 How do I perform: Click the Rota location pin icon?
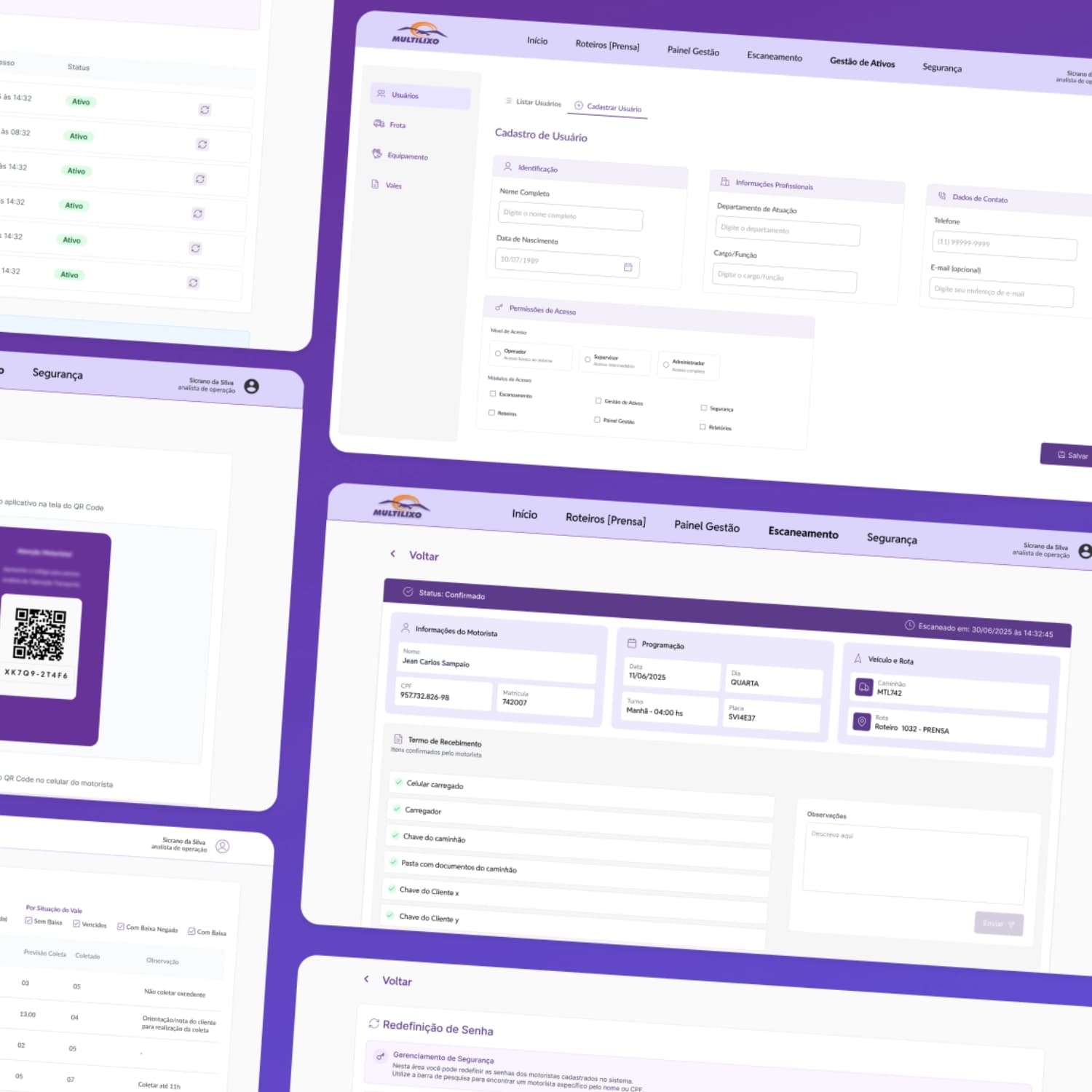click(x=862, y=721)
